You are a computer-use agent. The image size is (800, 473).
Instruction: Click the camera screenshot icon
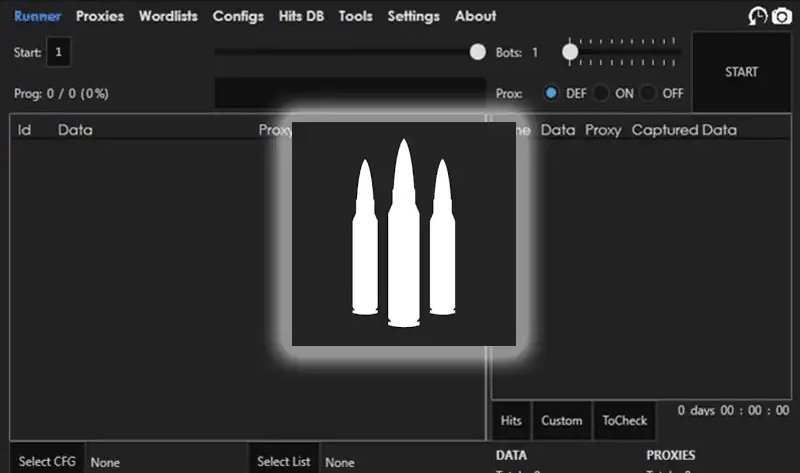782,16
